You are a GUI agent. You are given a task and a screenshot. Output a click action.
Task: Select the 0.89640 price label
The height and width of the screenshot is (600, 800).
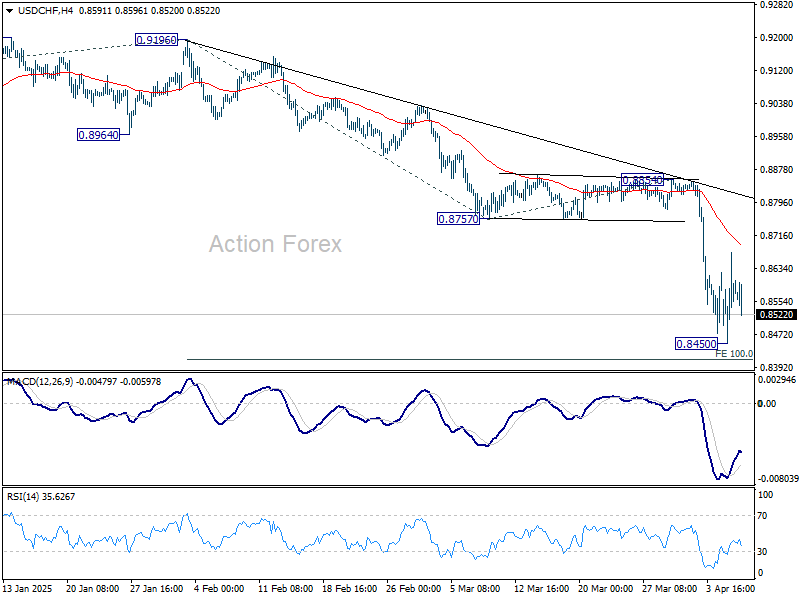pyautogui.click(x=98, y=135)
